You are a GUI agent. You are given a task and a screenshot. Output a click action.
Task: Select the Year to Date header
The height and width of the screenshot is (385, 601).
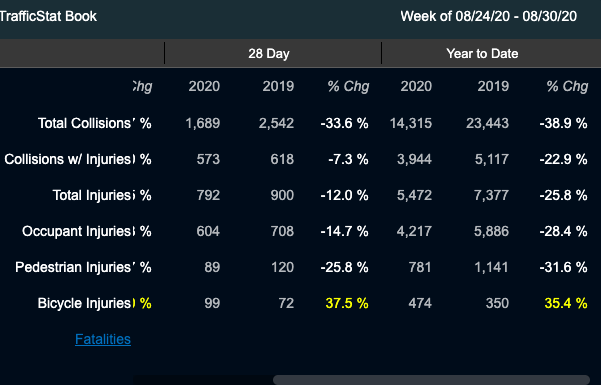pyautogui.click(x=482, y=53)
